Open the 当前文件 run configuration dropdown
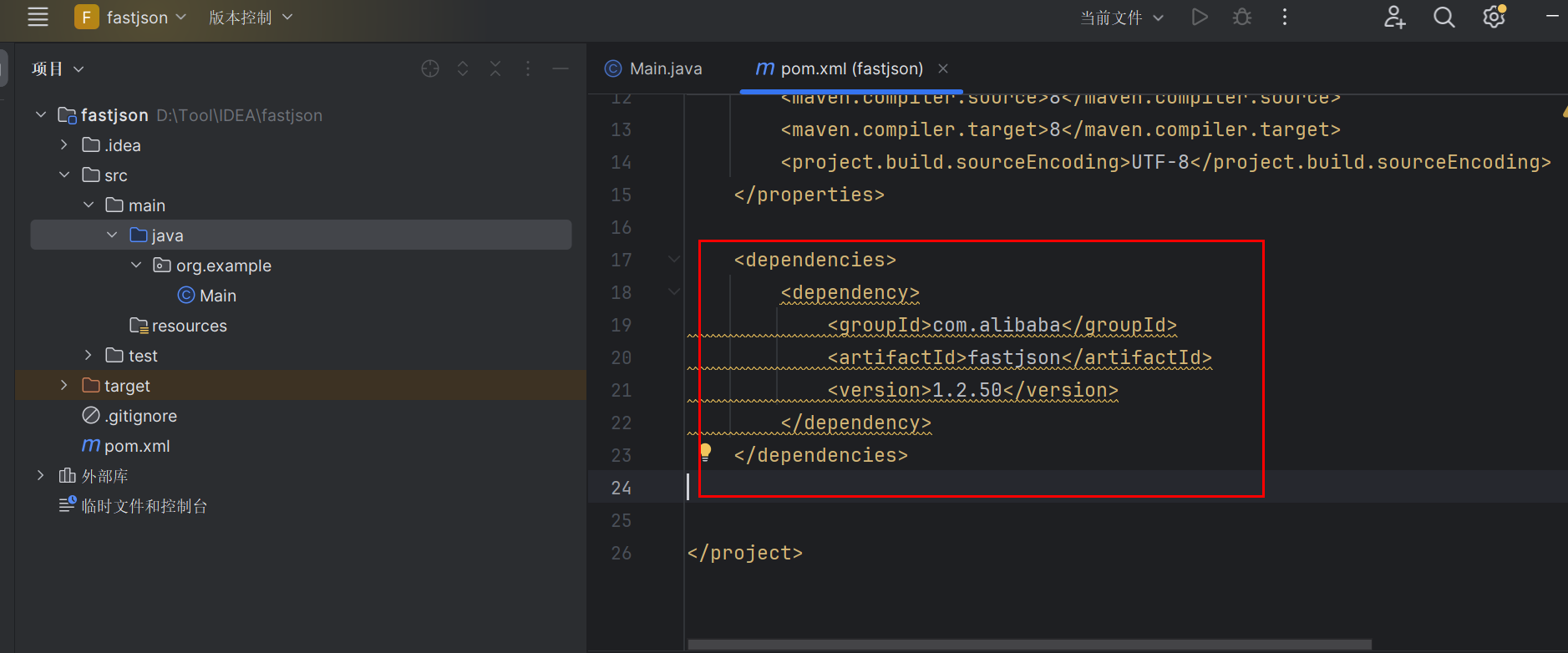1568x653 pixels. pos(1121,18)
